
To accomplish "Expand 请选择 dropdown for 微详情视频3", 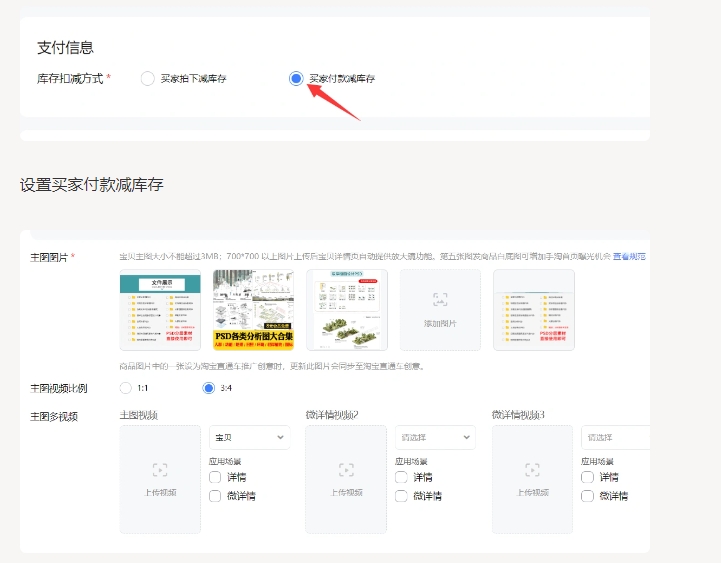I will click(615, 437).
